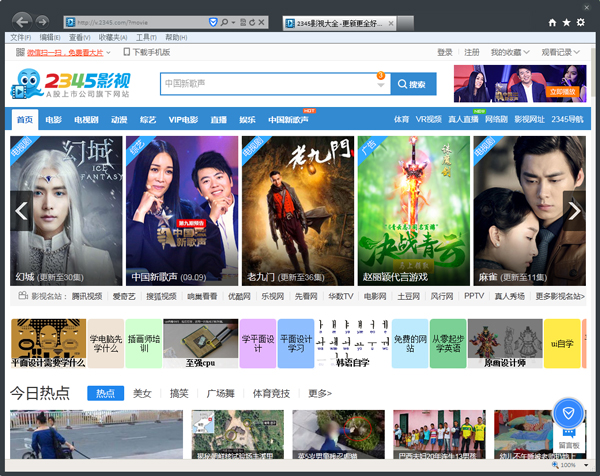Viewport: 600px width, 476px height.
Task: Open the 麻雀 poster thumbnail
Action: [x=530, y=211]
